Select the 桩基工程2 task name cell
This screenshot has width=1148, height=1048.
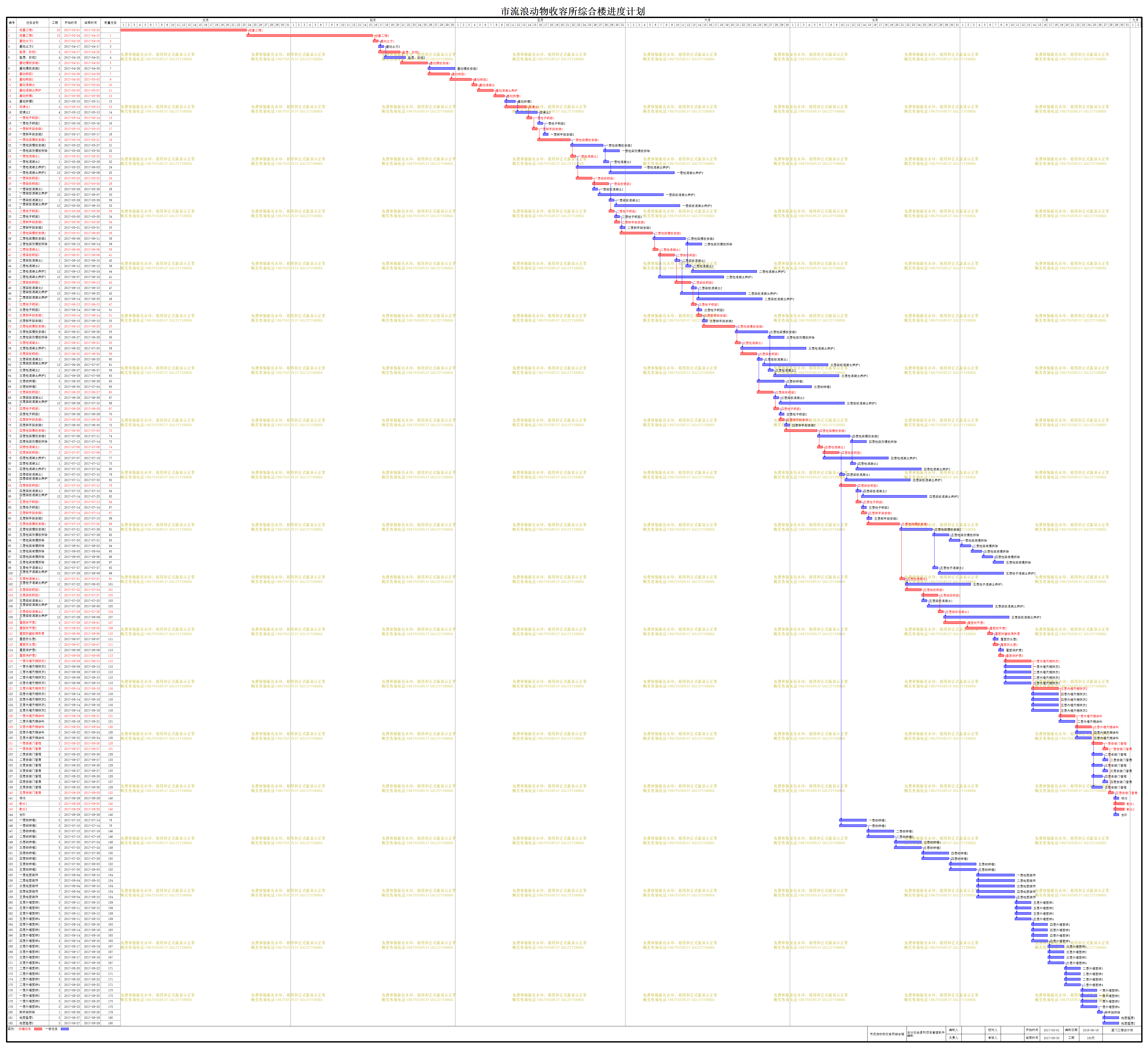[x=33, y=35]
